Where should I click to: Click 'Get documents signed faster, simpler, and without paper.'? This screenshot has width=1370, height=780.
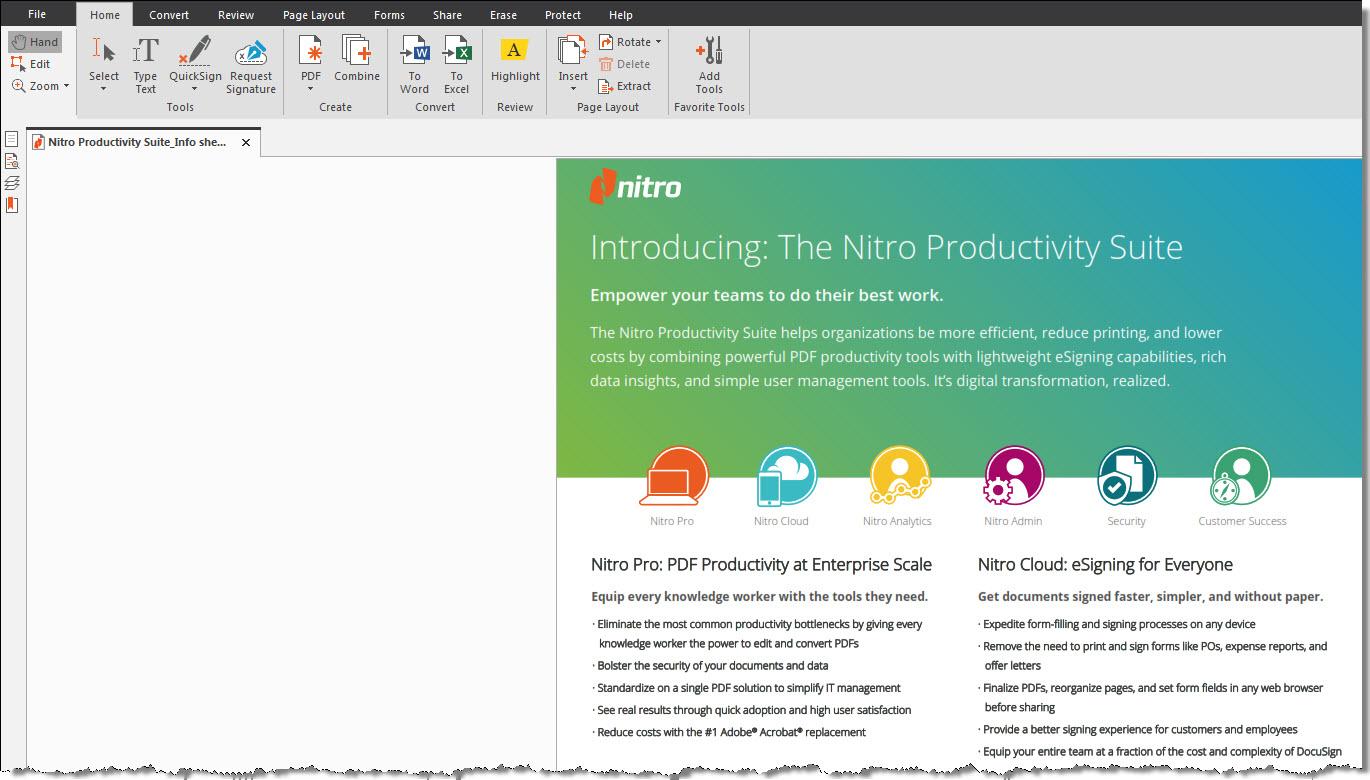[x=1150, y=597]
